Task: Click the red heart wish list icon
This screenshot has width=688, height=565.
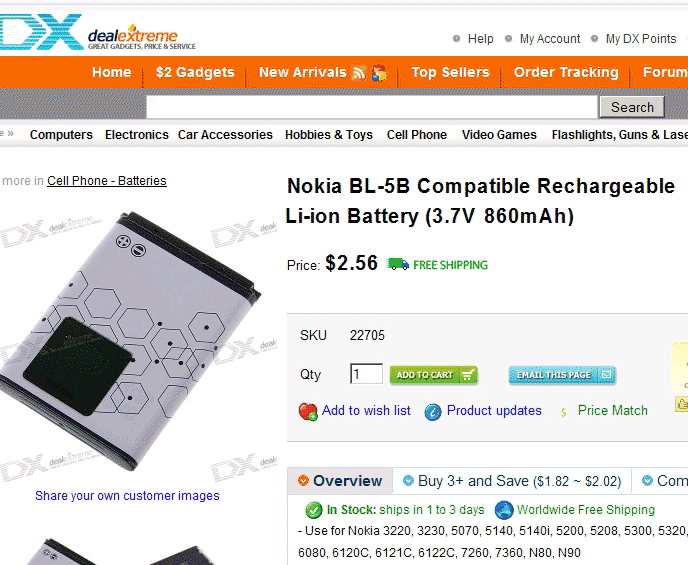Action: (x=308, y=411)
